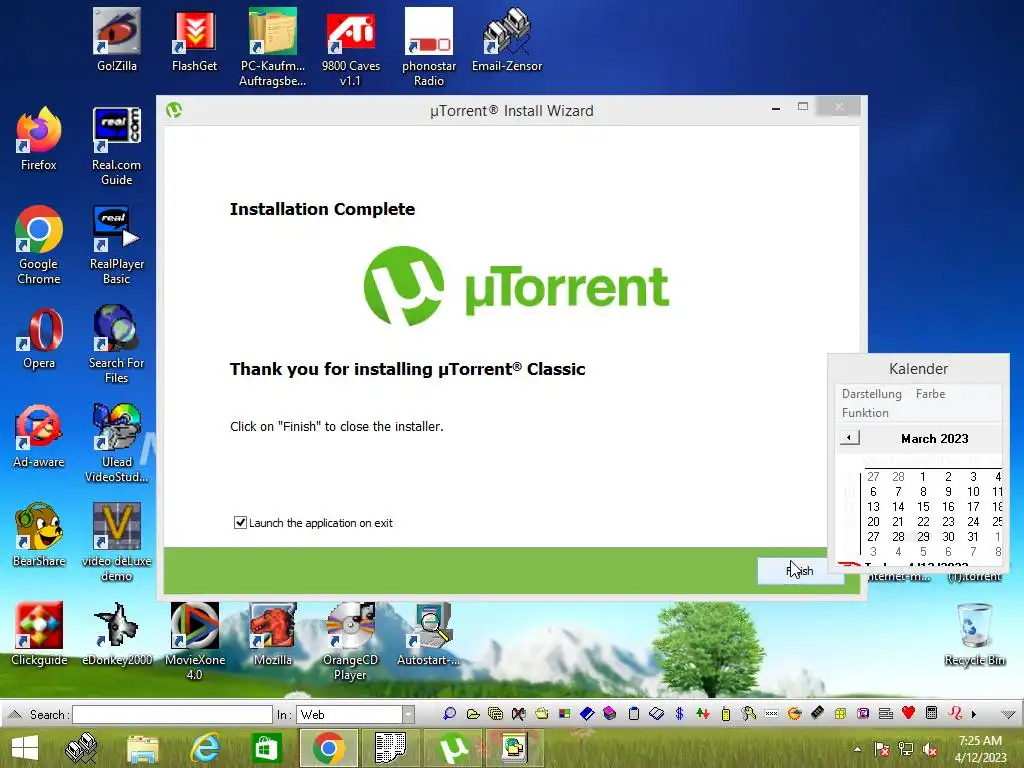Viewport: 1024px width, 768px height.
Task: Open RealPlayer Basic shortcut
Action: [116, 246]
